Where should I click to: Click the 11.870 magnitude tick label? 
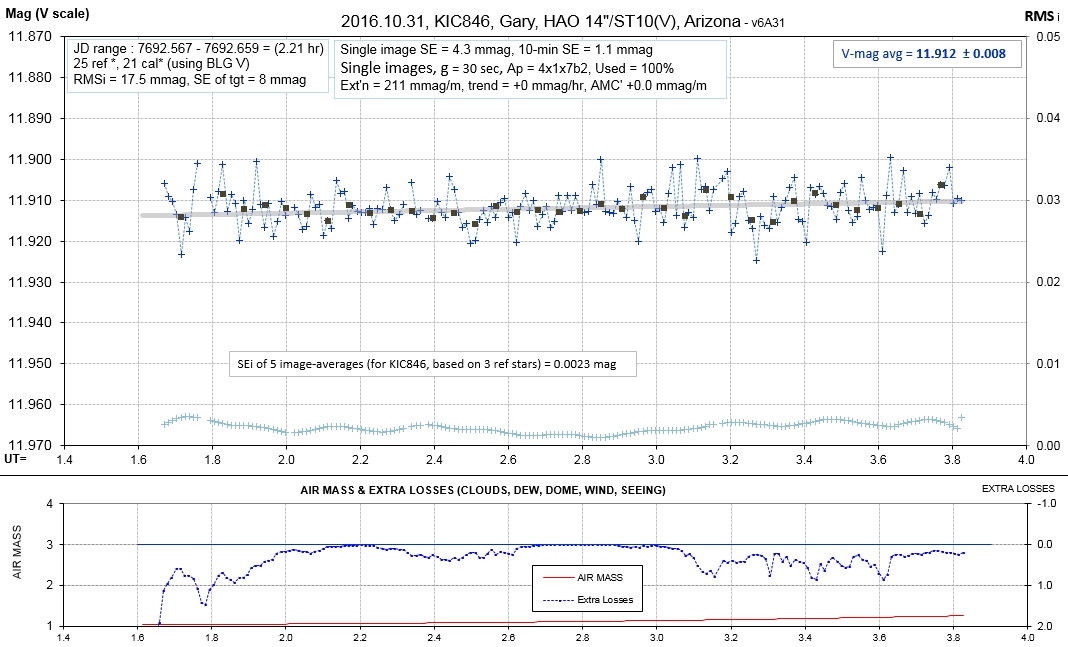coord(29,37)
